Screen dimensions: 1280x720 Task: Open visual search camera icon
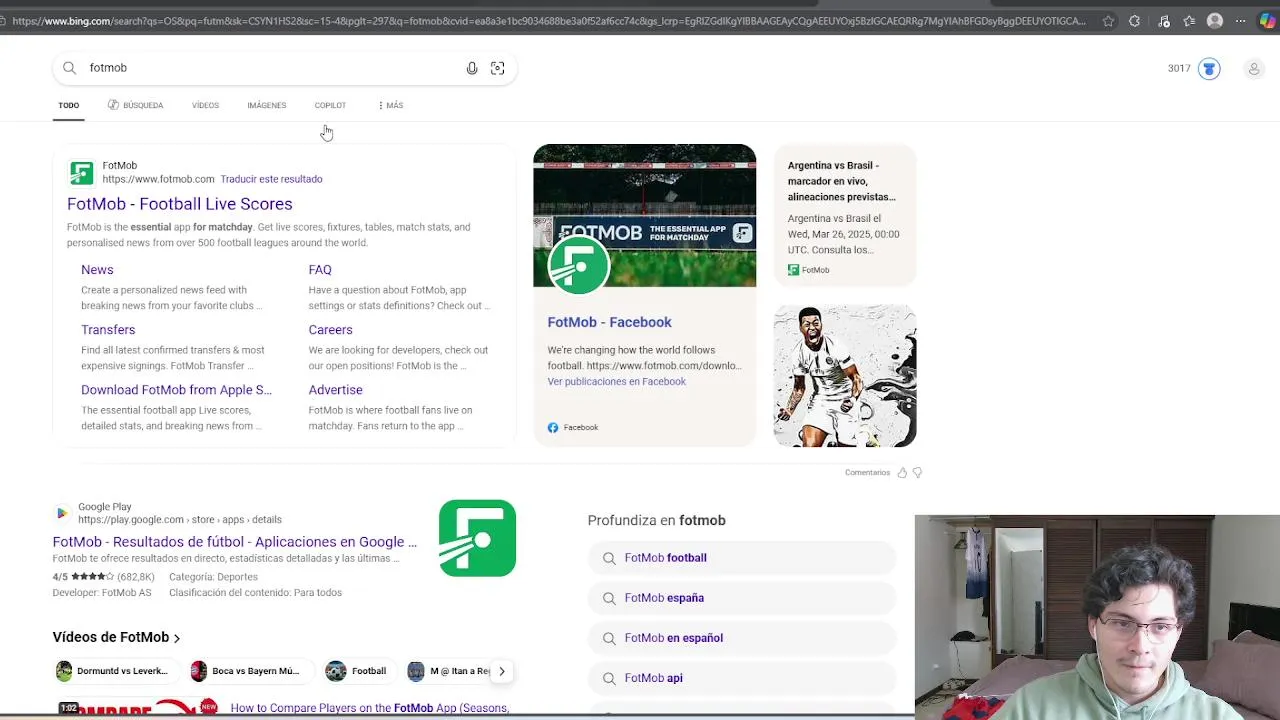coord(498,68)
